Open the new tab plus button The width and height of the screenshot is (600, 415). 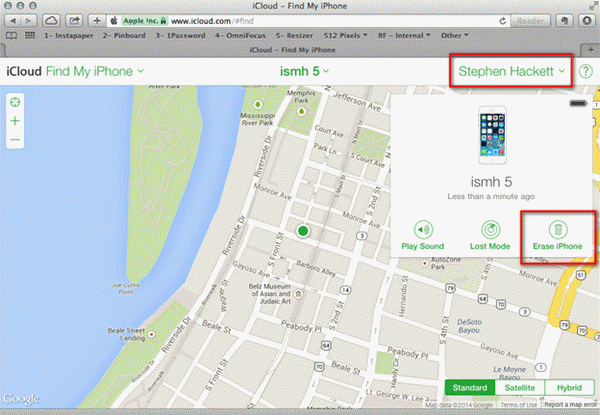point(590,50)
